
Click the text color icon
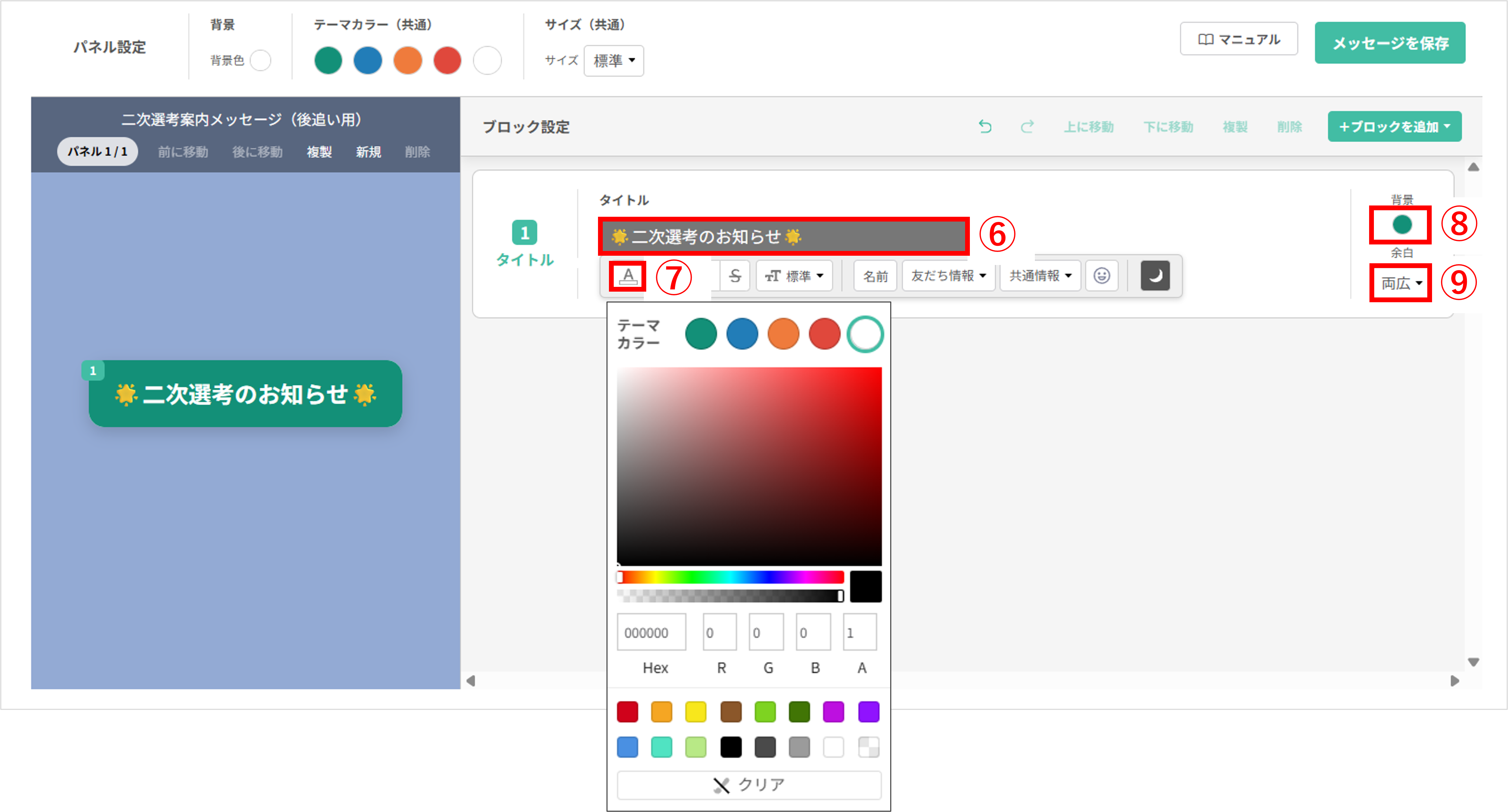pos(627,276)
